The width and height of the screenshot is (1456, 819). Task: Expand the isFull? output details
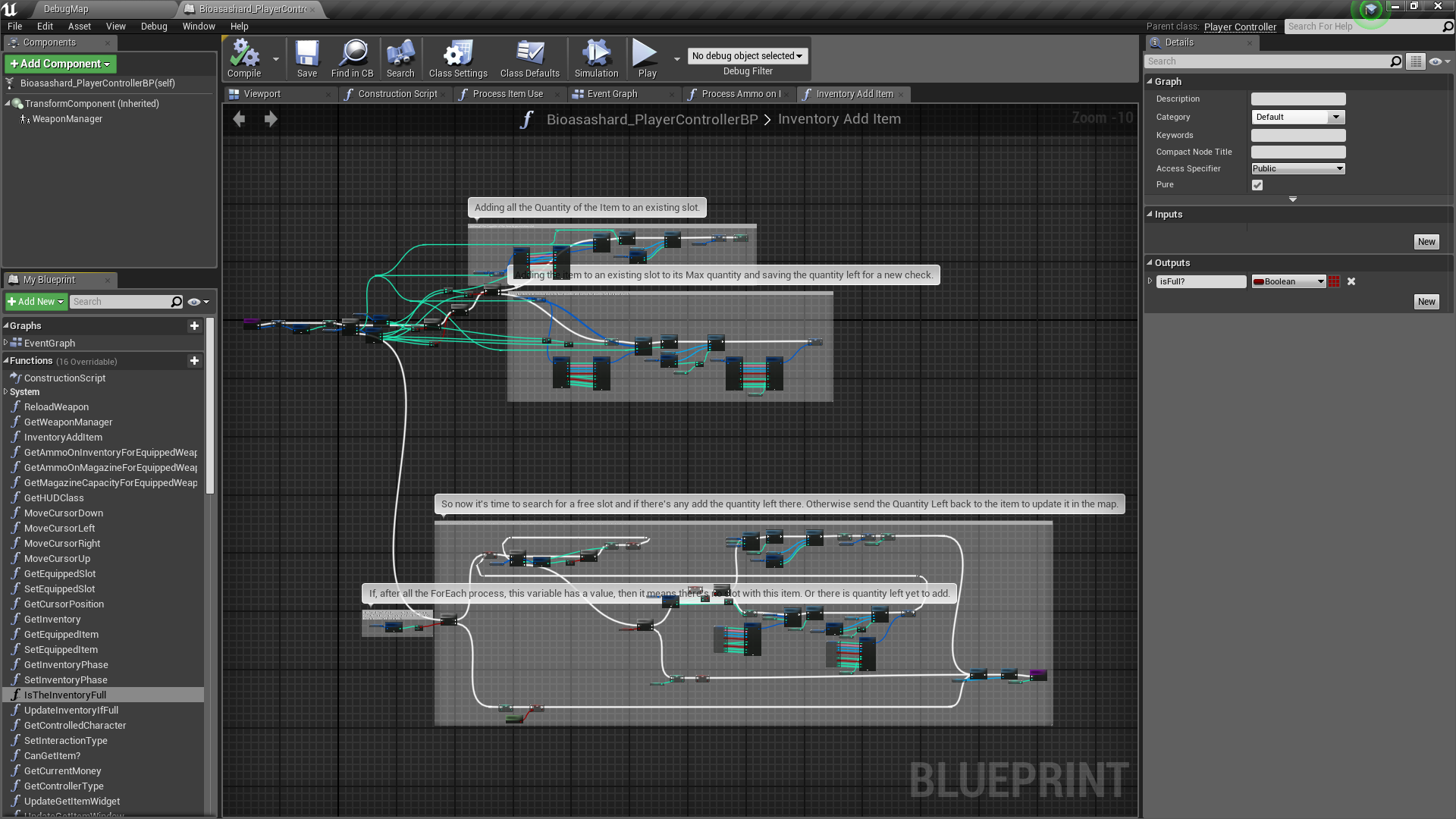coord(1150,281)
